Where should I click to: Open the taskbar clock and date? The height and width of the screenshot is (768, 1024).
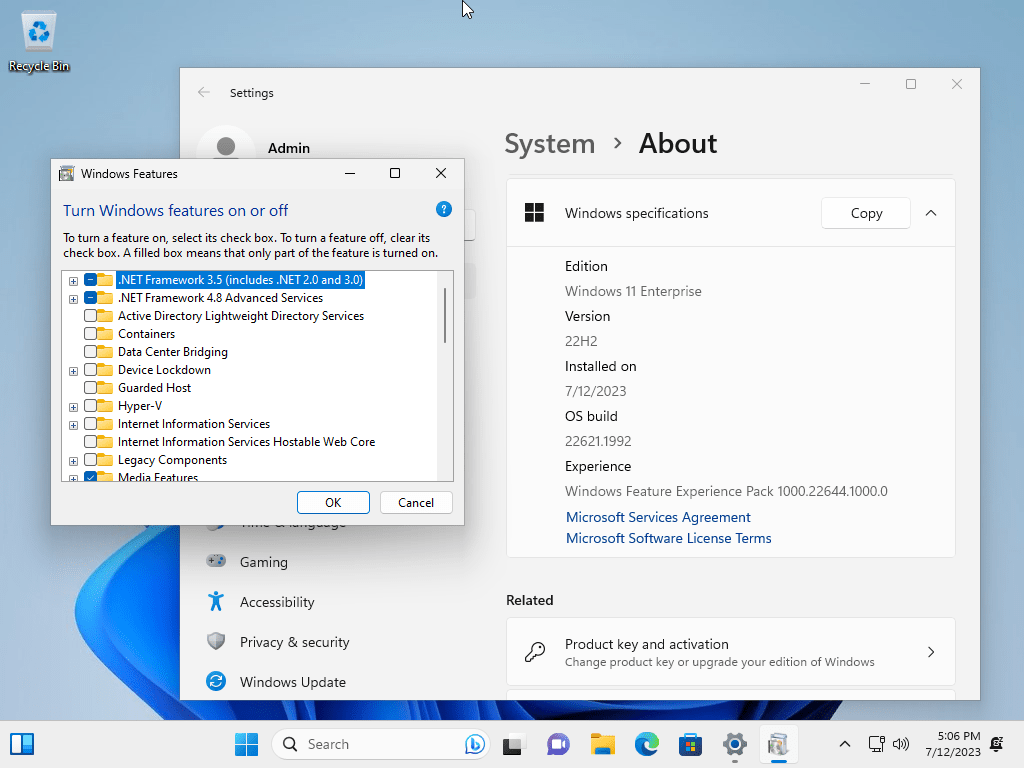pyautogui.click(x=953, y=744)
